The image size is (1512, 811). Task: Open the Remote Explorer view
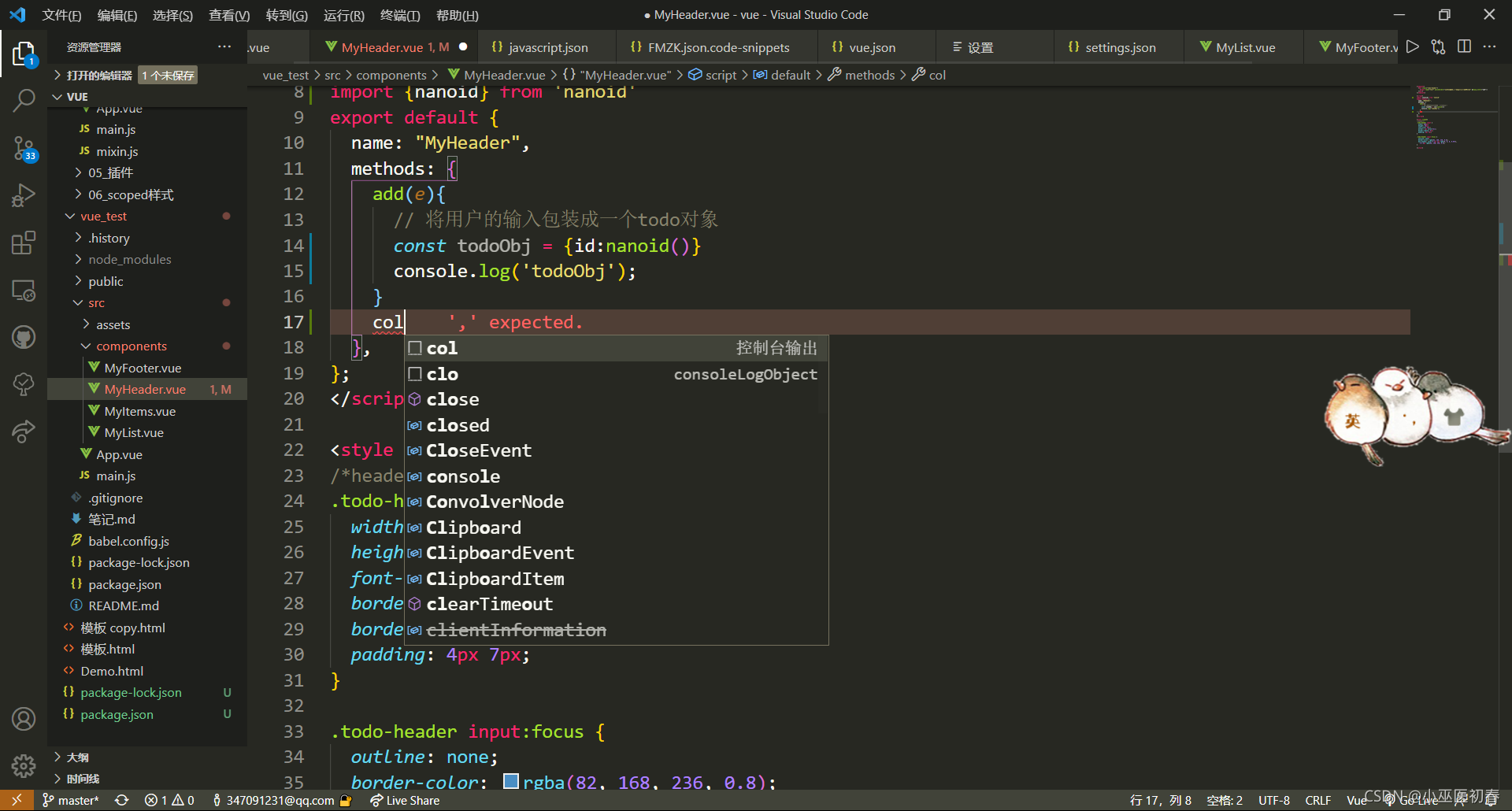tap(24, 291)
